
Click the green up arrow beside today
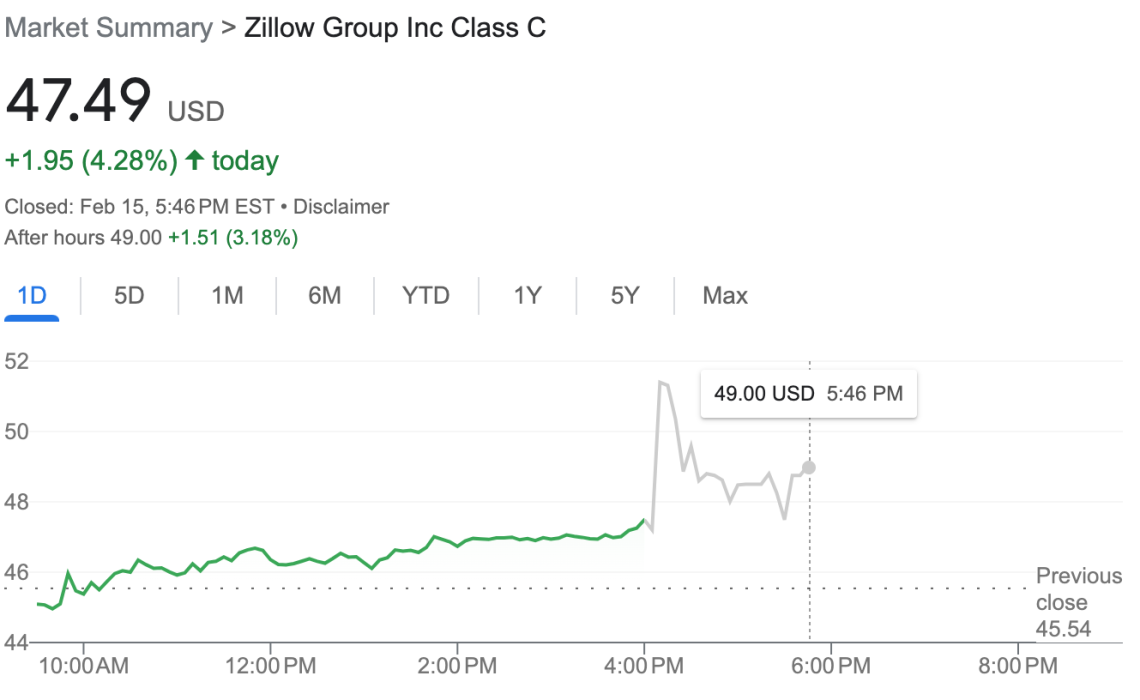click(195, 160)
